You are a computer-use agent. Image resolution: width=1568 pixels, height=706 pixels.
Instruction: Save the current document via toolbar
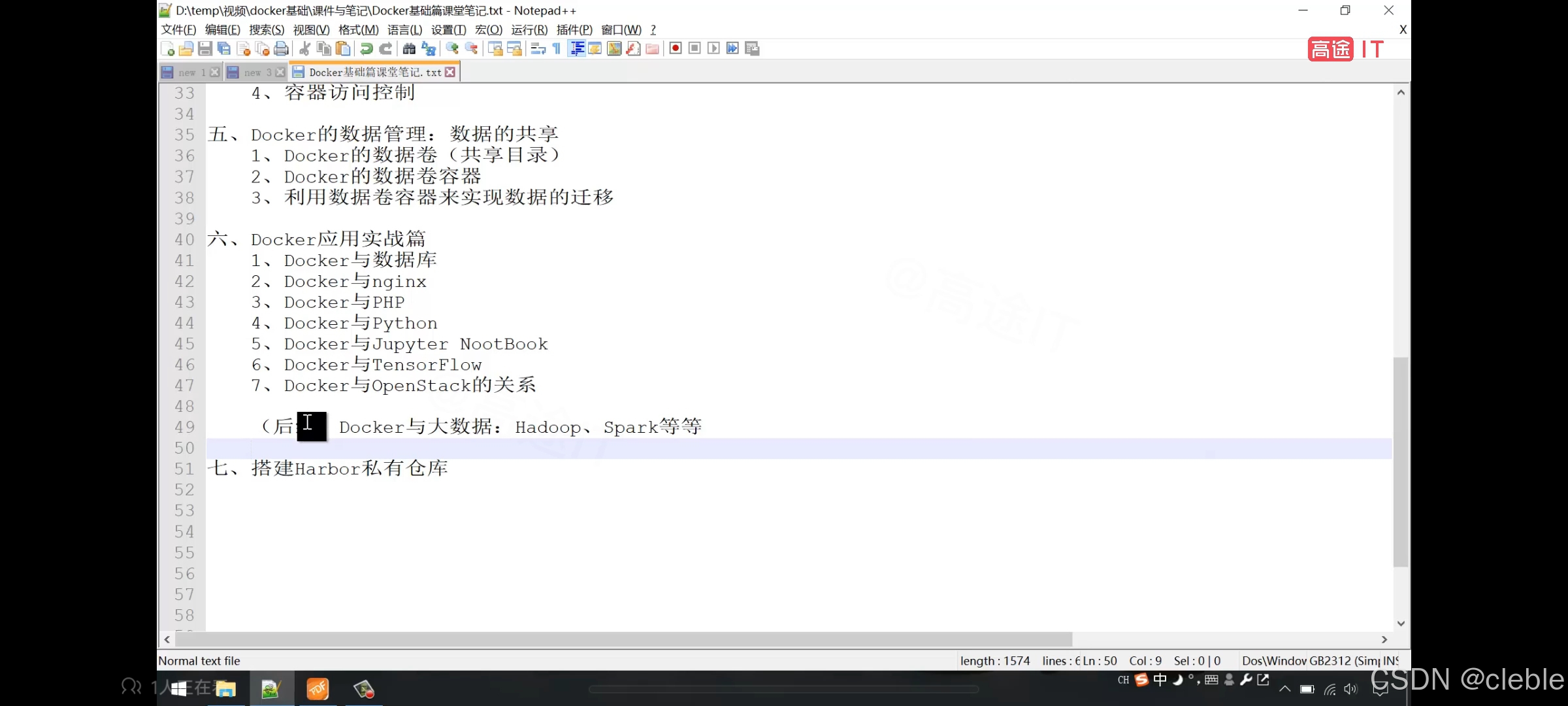click(x=205, y=49)
